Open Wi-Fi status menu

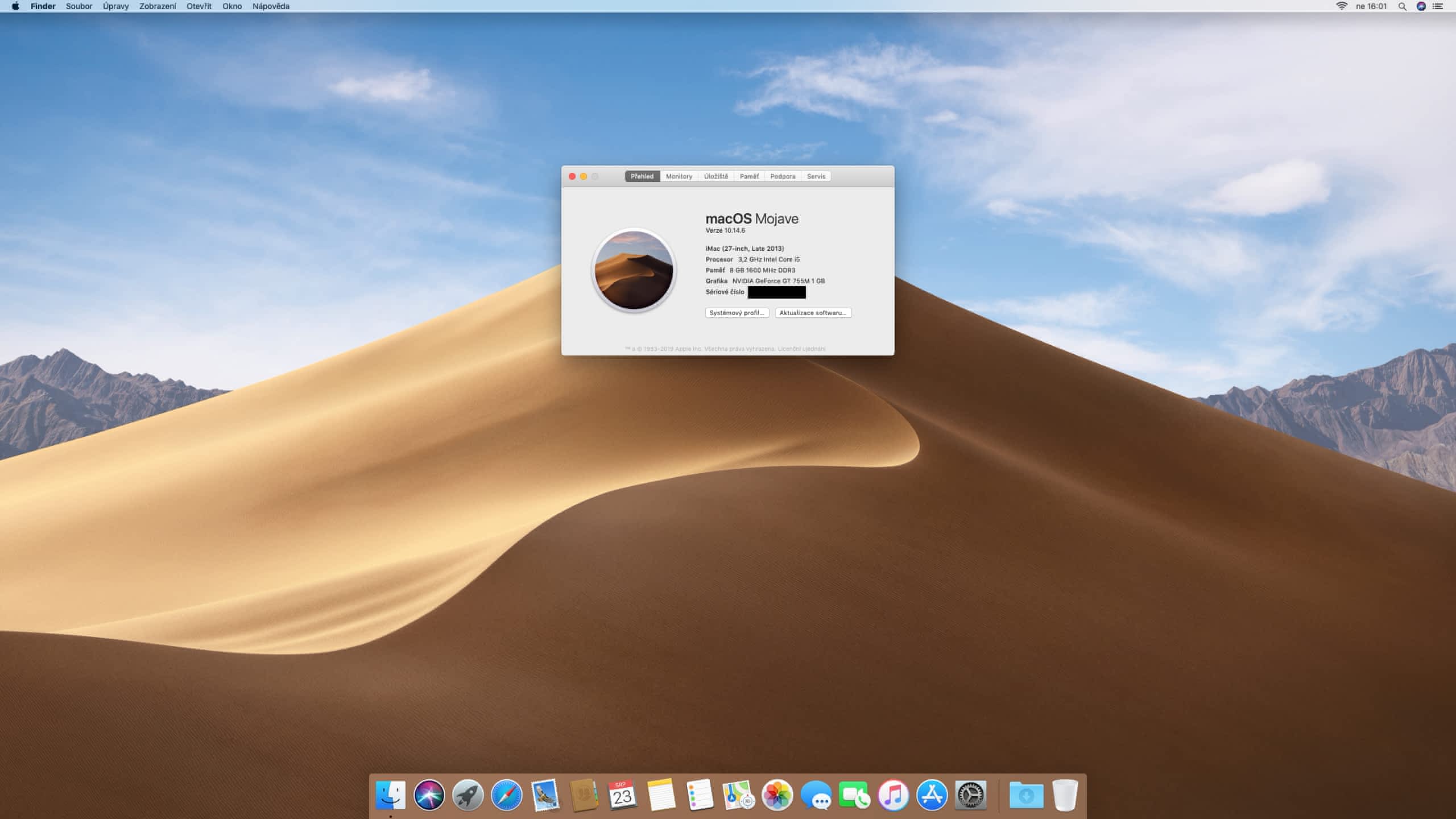1342,6
